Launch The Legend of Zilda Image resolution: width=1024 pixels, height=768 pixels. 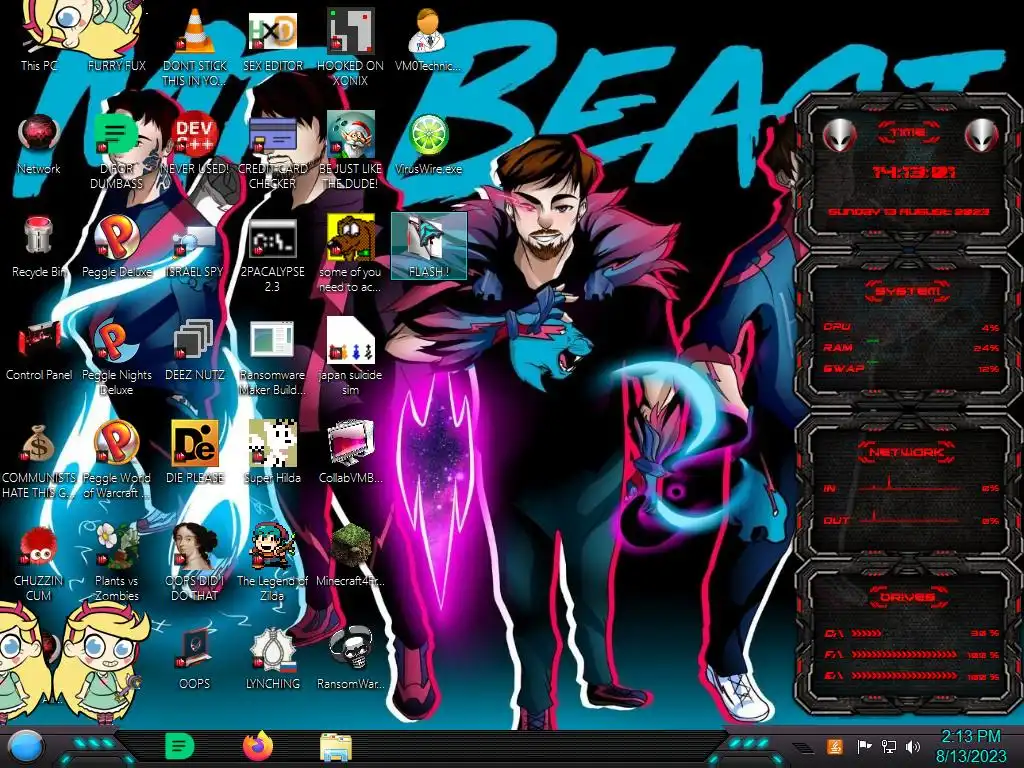point(272,563)
